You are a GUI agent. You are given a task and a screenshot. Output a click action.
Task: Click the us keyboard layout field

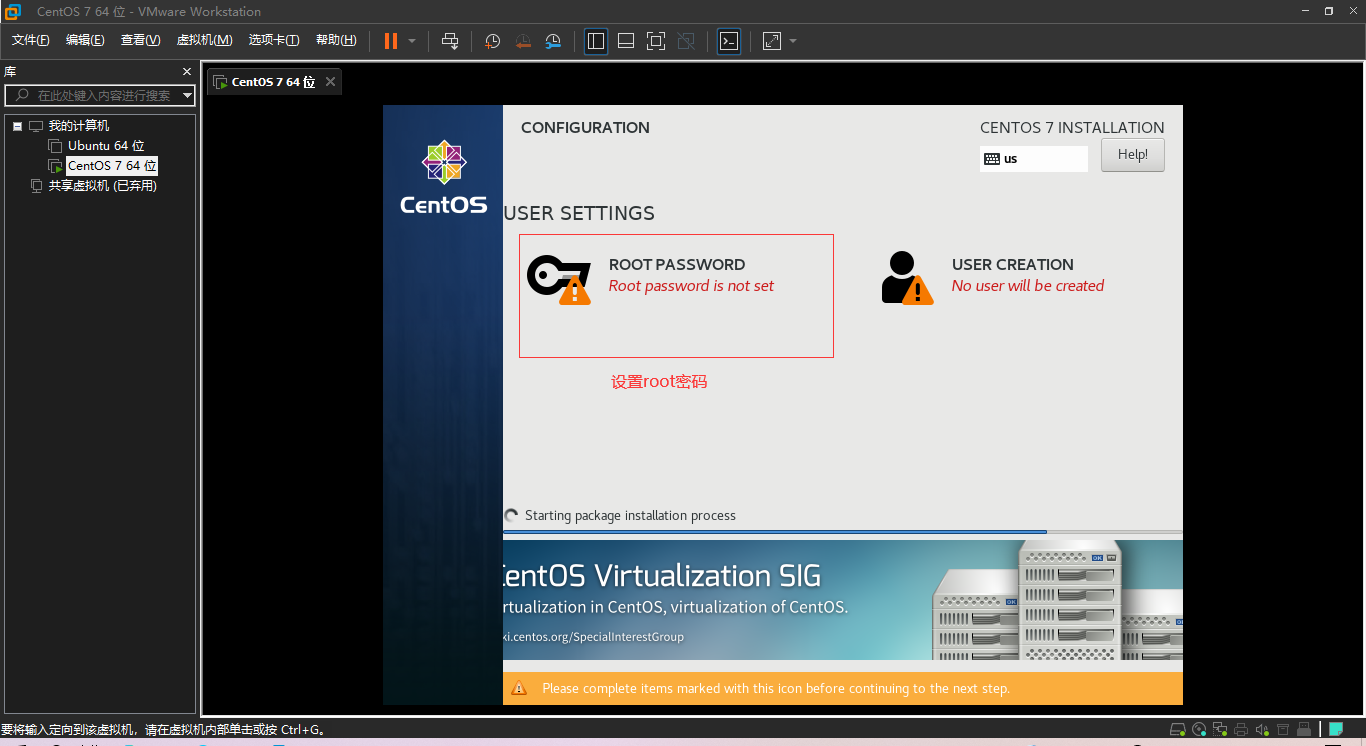pos(1034,159)
